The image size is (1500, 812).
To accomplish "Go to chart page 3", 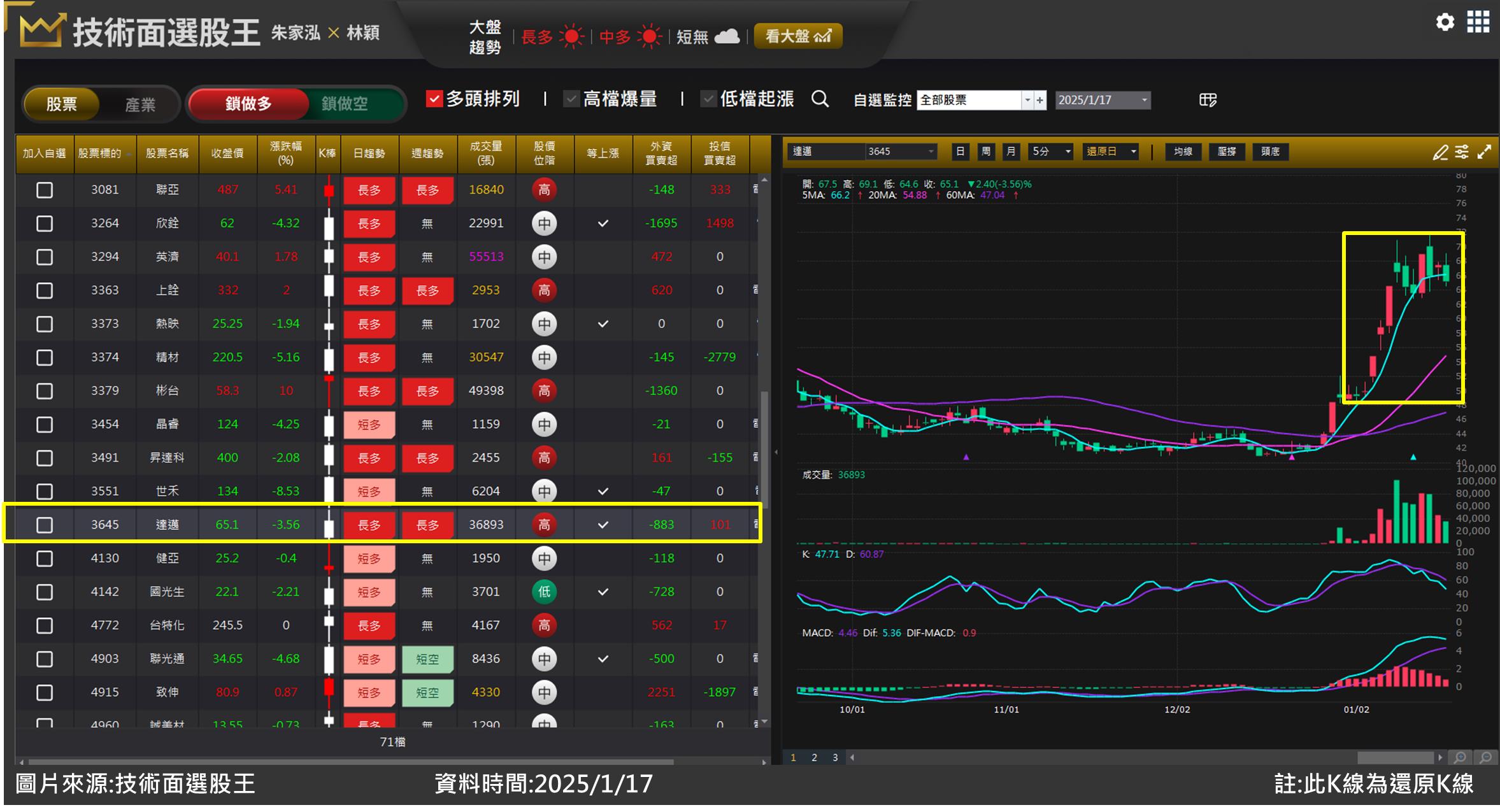I will 835,757.
